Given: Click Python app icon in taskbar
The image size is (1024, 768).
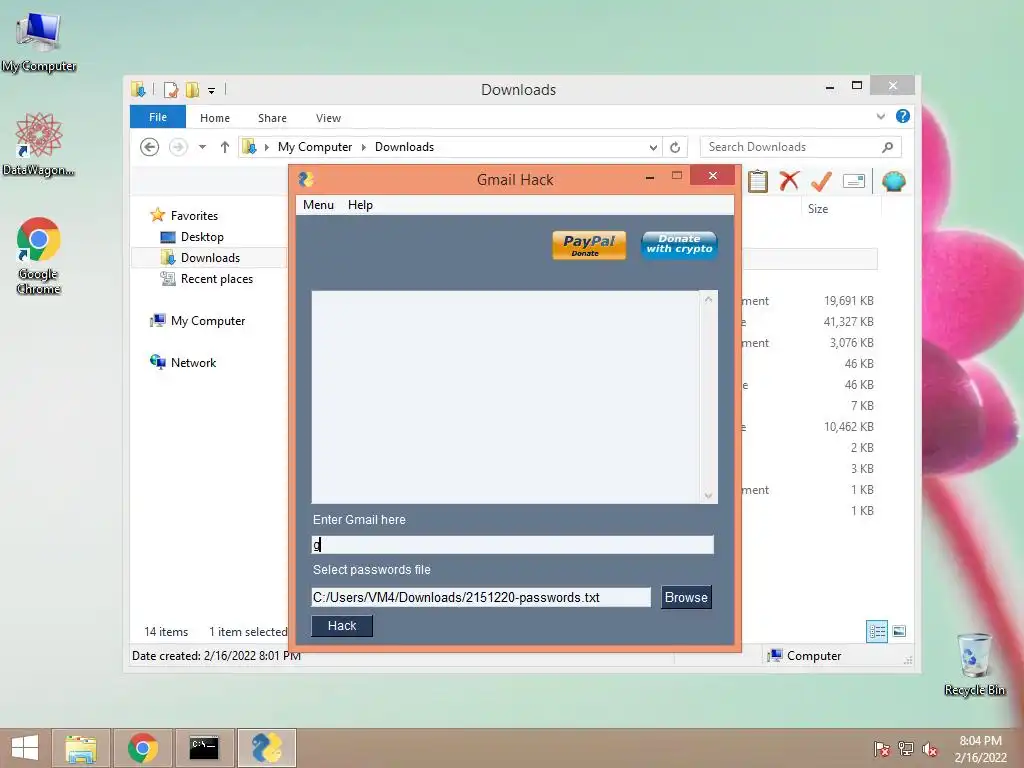Looking at the screenshot, I should [266, 748].
